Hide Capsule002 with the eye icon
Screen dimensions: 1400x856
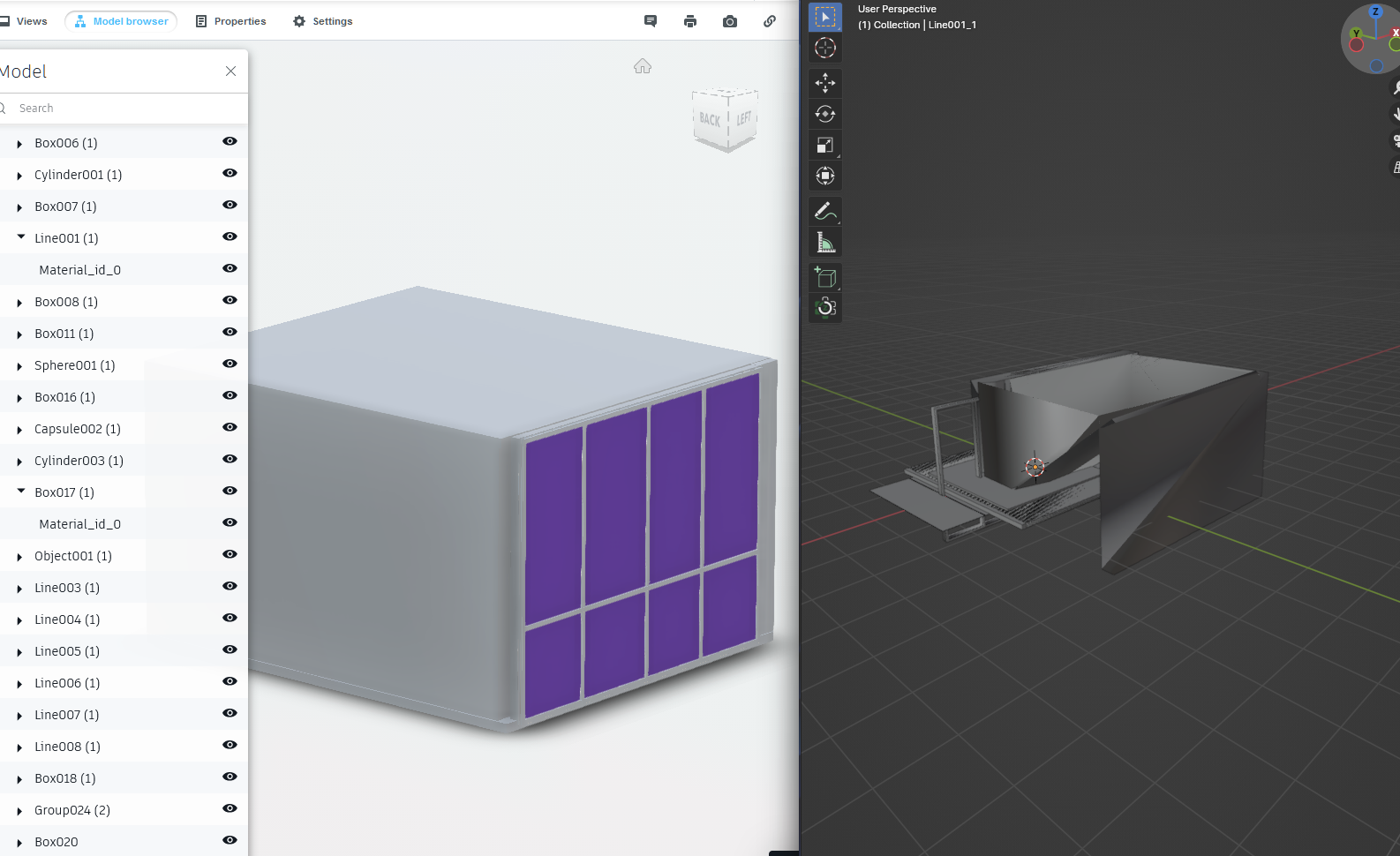(x=230, y=427)
